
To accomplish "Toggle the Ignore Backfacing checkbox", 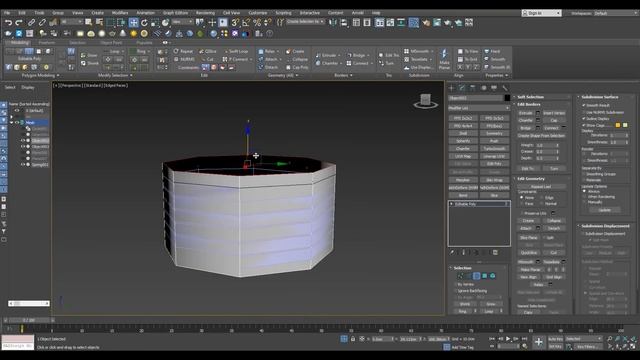I will coord(456,291).
